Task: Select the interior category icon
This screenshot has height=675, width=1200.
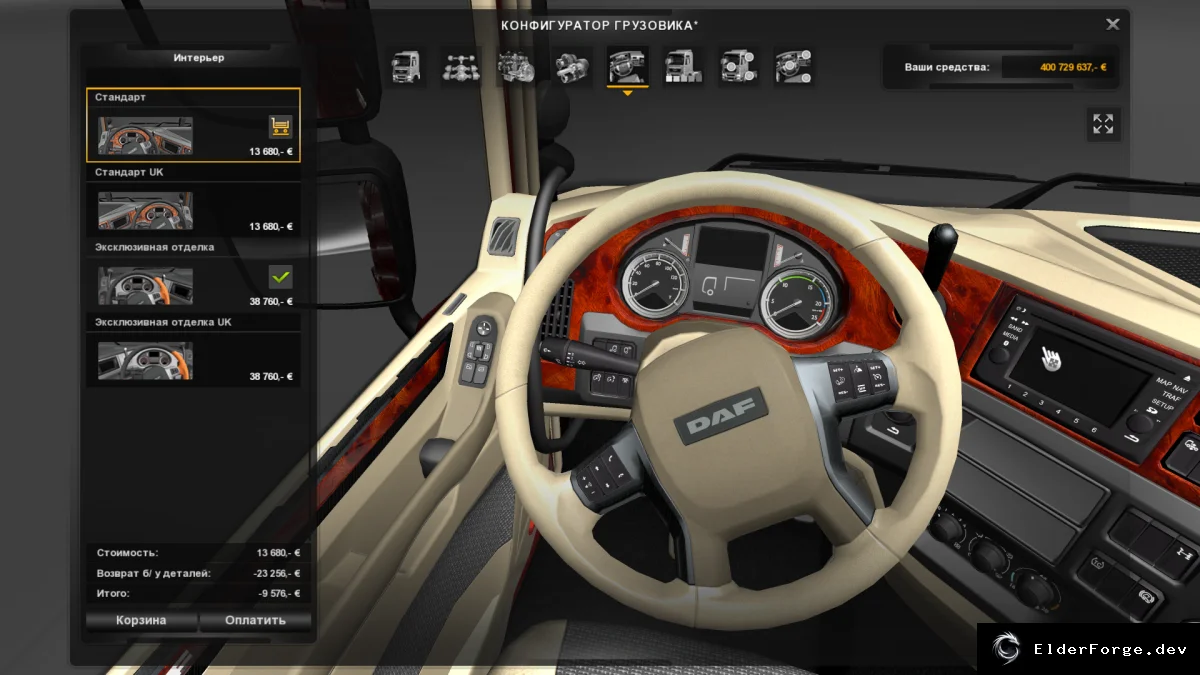Action: tap(628, 67)
